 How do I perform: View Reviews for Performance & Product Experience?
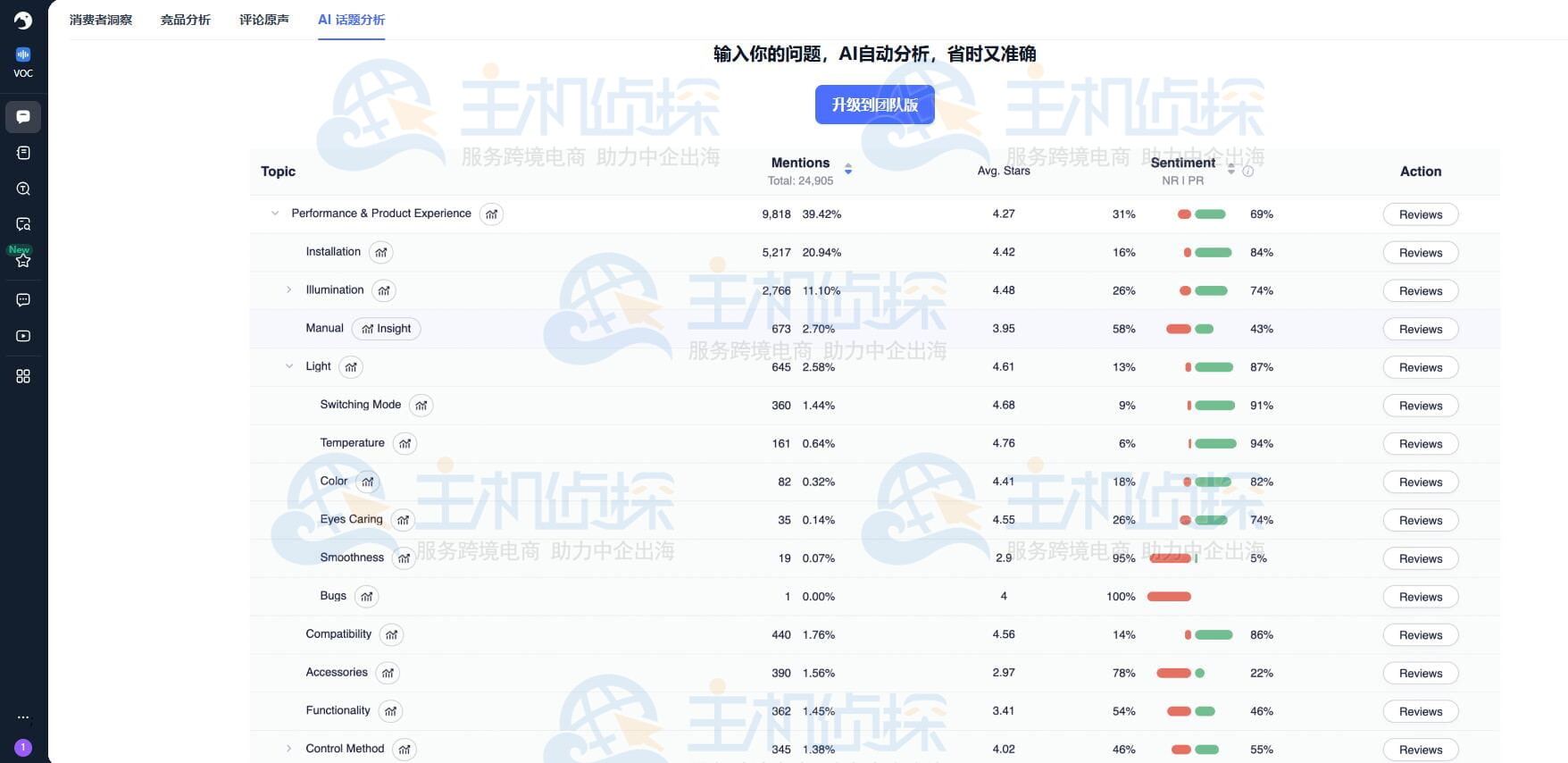tap(1421, 214)
